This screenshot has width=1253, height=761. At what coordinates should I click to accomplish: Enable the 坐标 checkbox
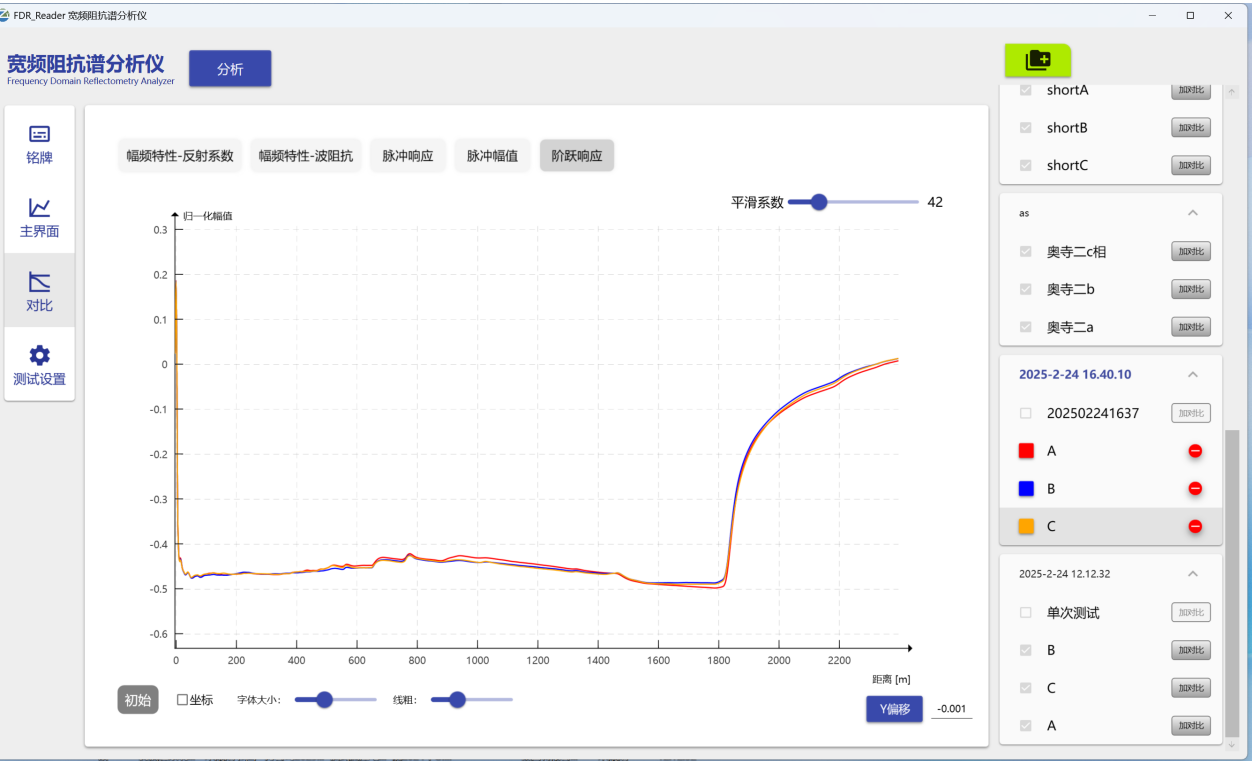coord(182,700)
